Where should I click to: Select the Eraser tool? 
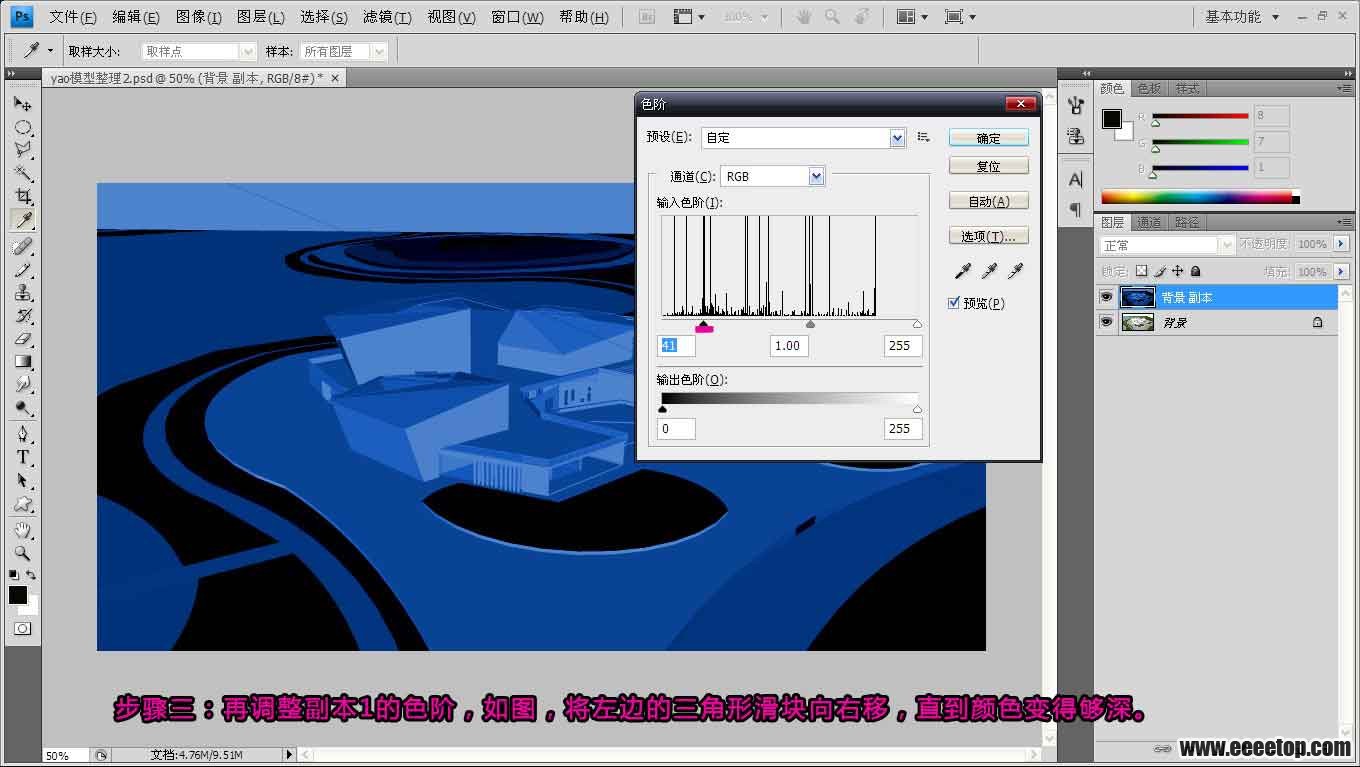point(22,338)
